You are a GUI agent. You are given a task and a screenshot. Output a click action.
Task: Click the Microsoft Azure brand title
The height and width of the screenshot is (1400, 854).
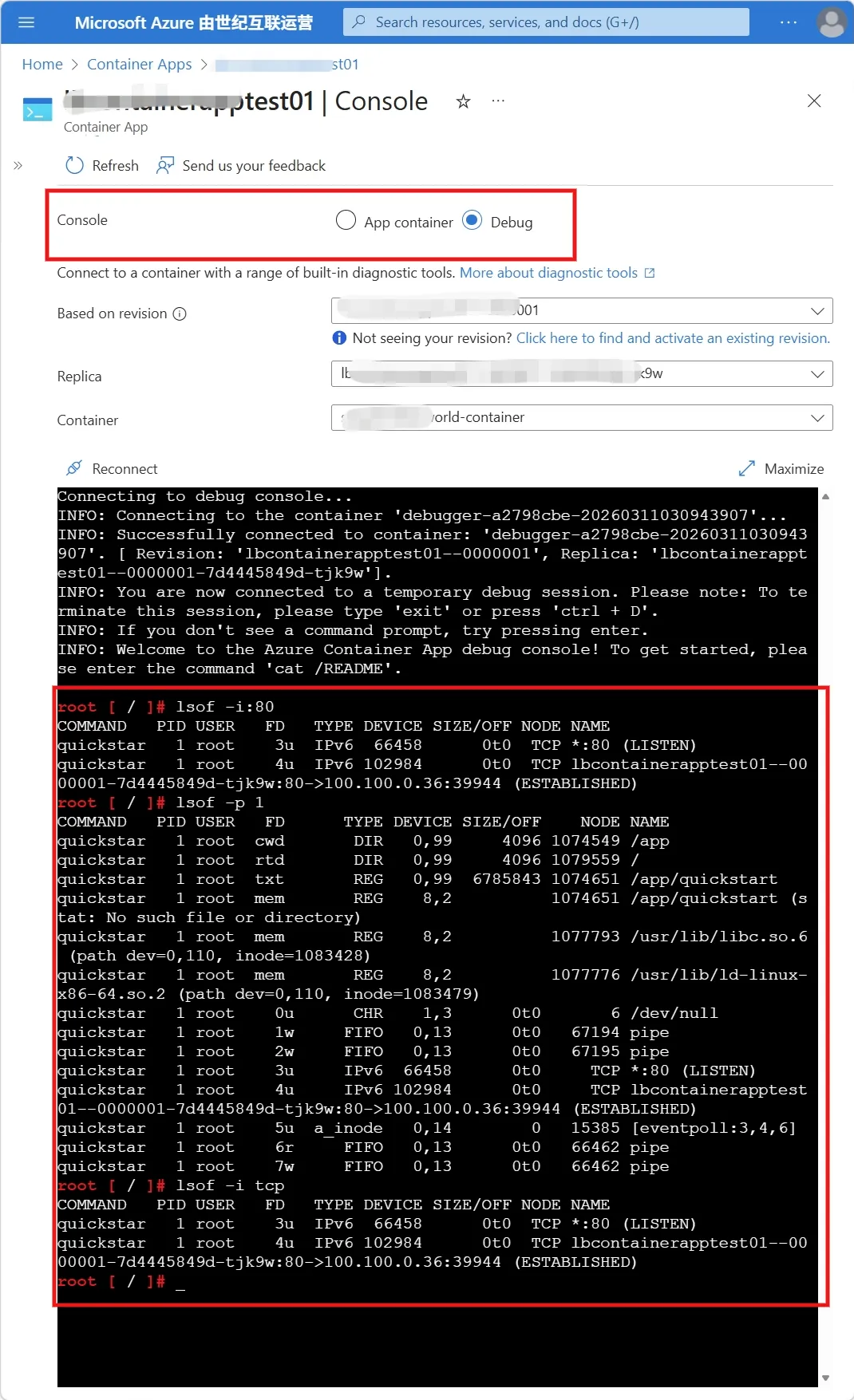click(x=193, y=22)
